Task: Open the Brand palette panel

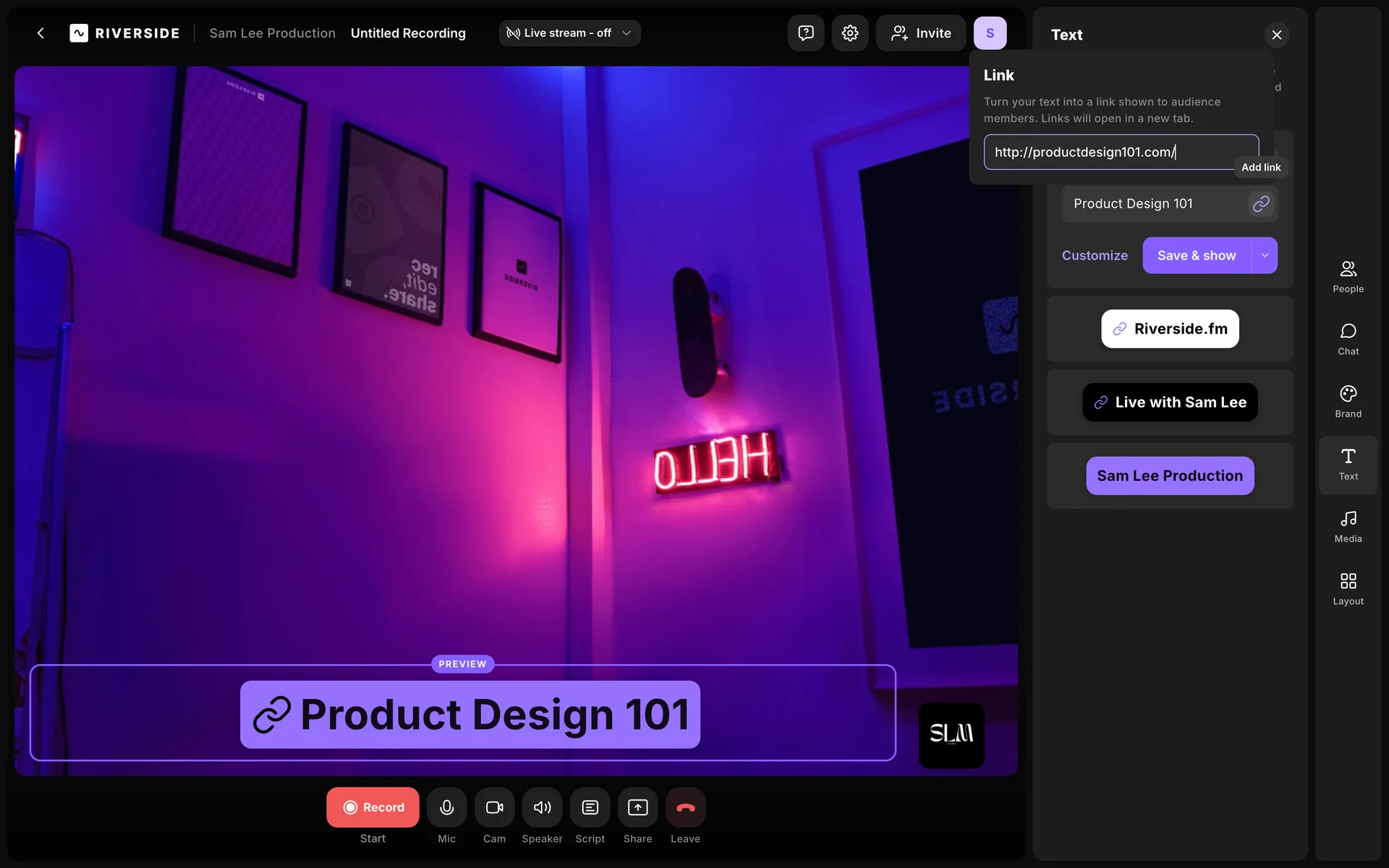Action: (x=1348, y=401)
